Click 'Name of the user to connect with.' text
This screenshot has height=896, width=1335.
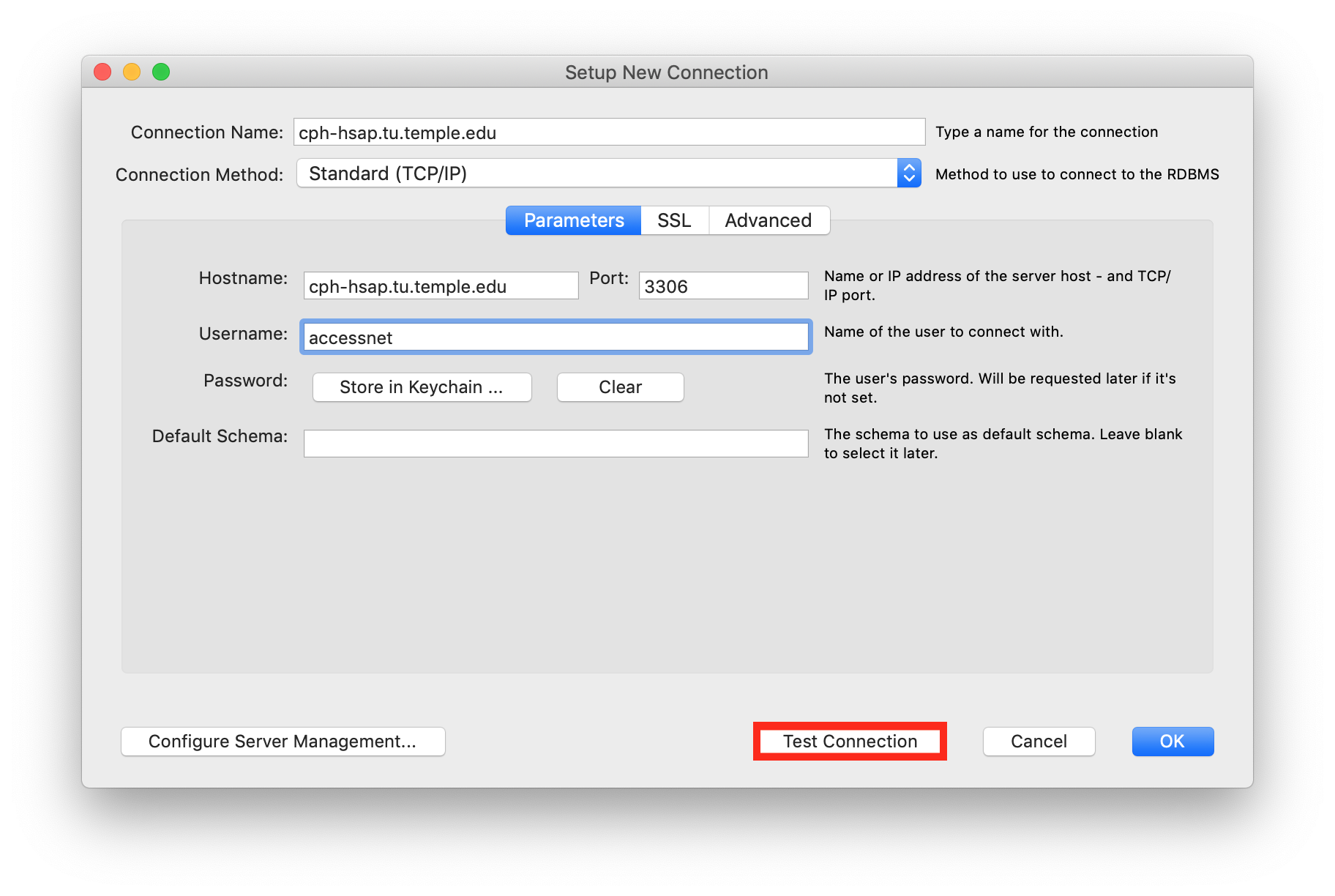[943, 332]
